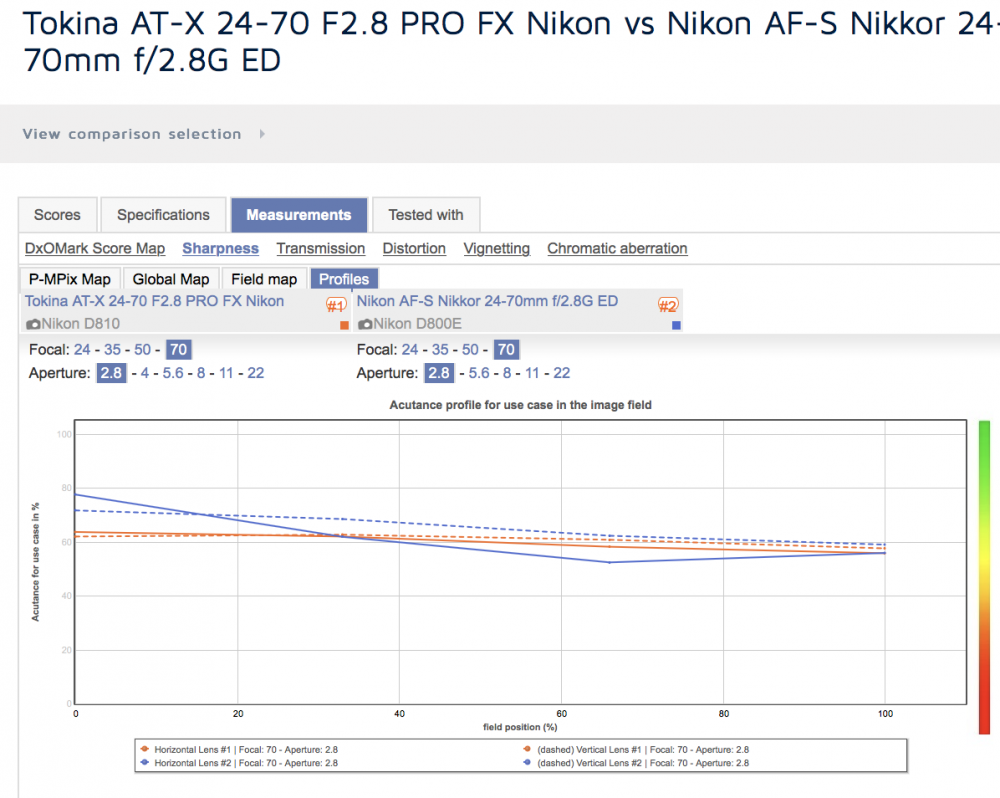The height and width of the screenshot is (798, 1000).
Task: Open the Nikon AF-S Nikkor 24-70mm f/2.8G ED link
Action: (x=487, y=301)
